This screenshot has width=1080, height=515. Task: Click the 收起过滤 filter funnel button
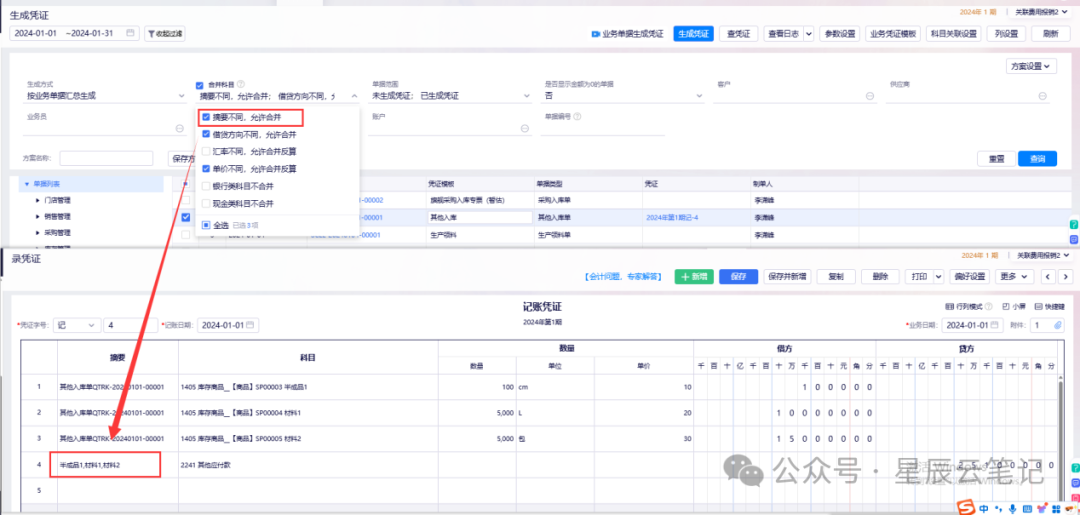point(165,33)
